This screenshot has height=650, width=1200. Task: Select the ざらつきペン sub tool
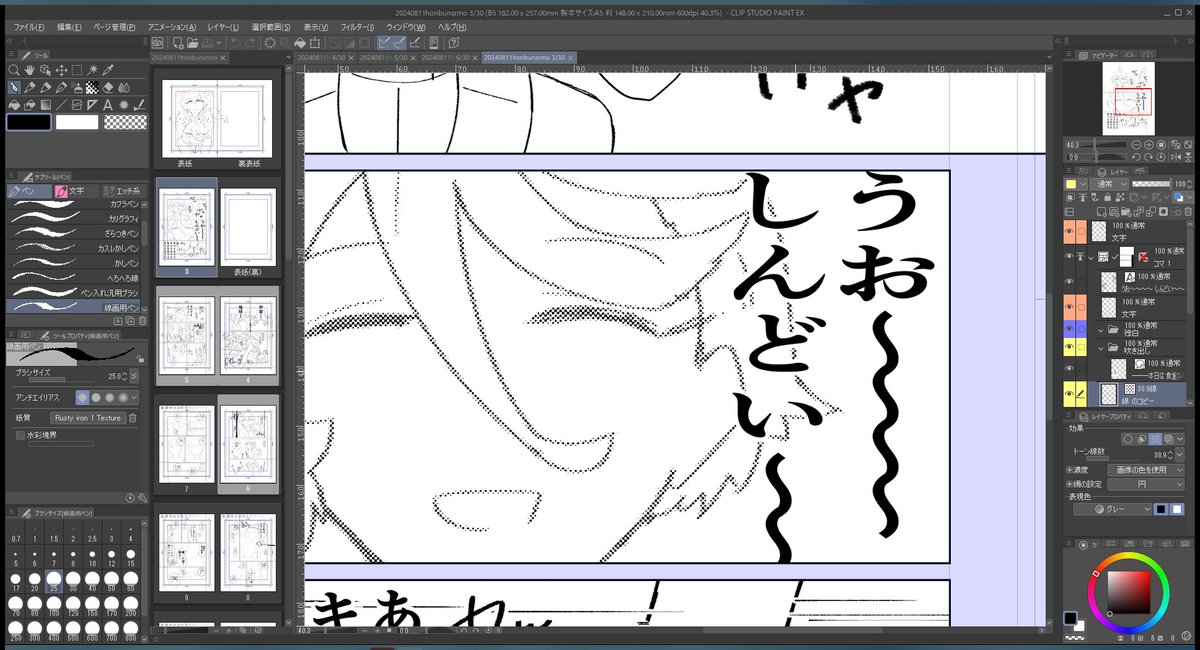(73, 232)
